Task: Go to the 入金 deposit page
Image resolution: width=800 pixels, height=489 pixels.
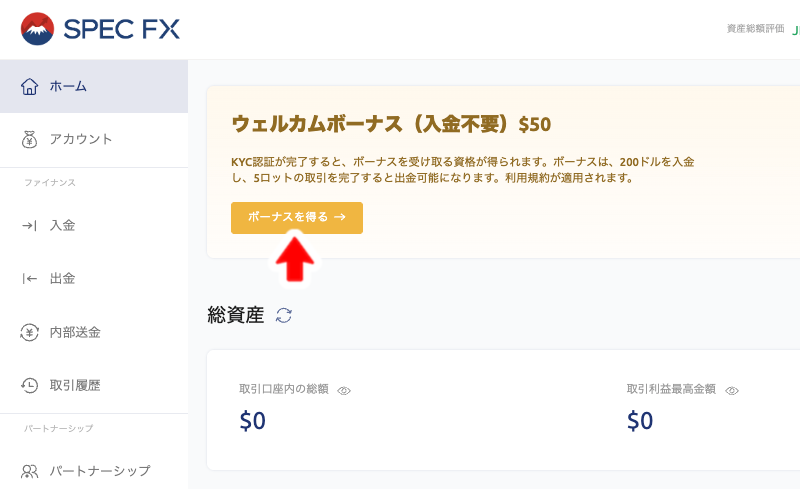Action: click(x=62, y=225)
